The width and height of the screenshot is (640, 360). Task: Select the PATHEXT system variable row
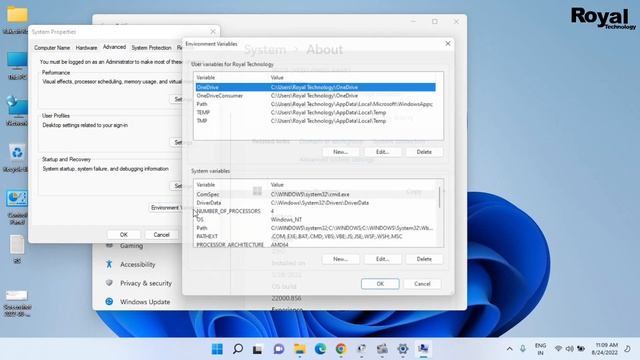[x=316, y=236]
